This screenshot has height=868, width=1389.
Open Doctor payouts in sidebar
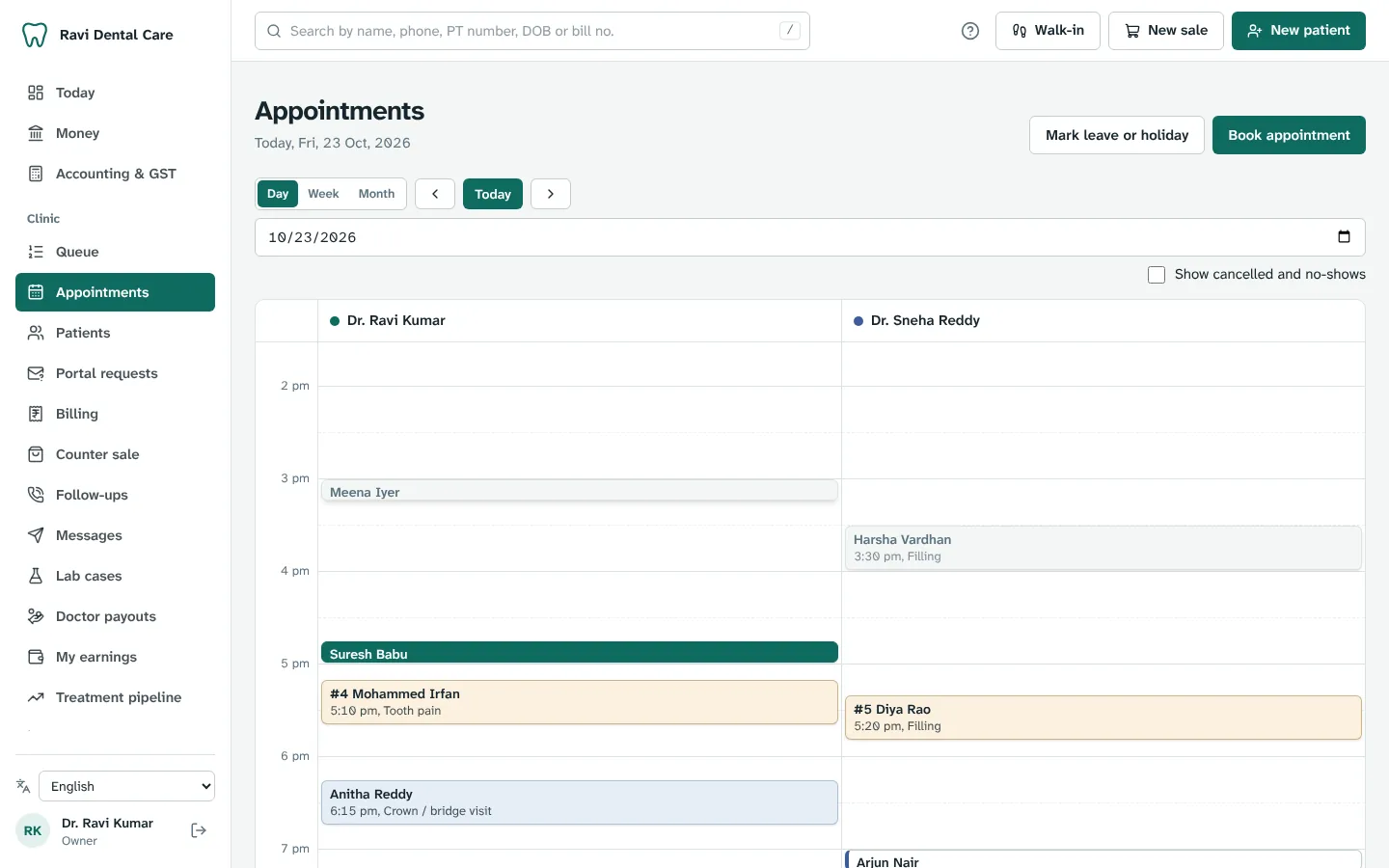(115, 616)
